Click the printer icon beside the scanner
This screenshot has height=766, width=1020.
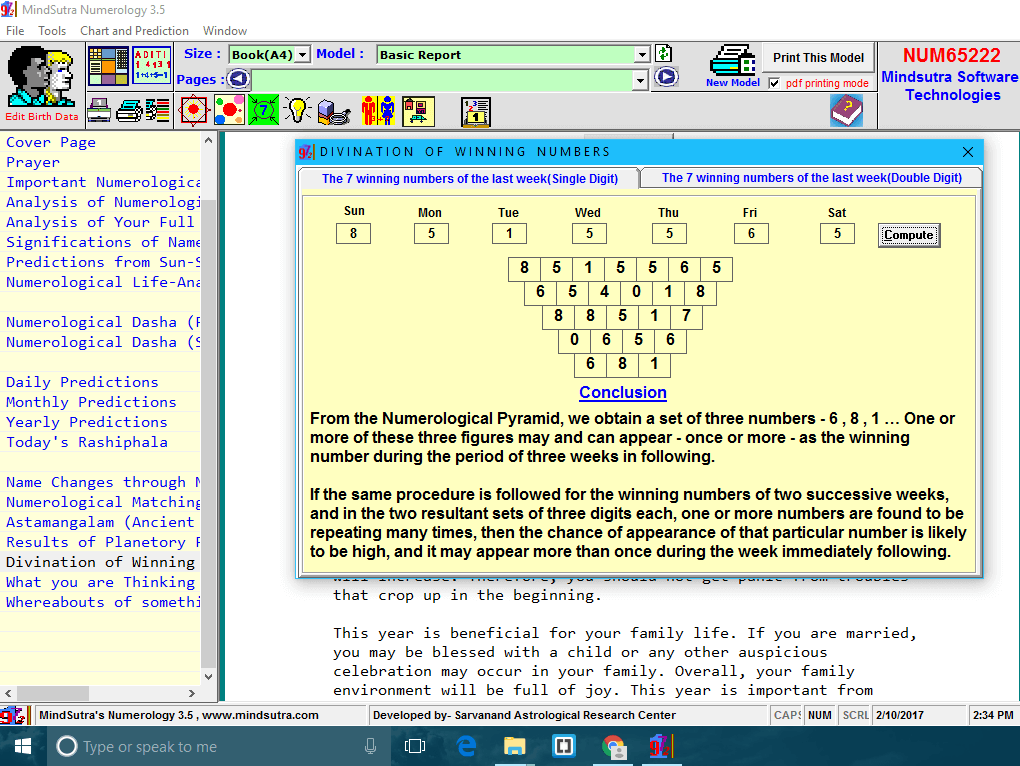coord(129,111)
